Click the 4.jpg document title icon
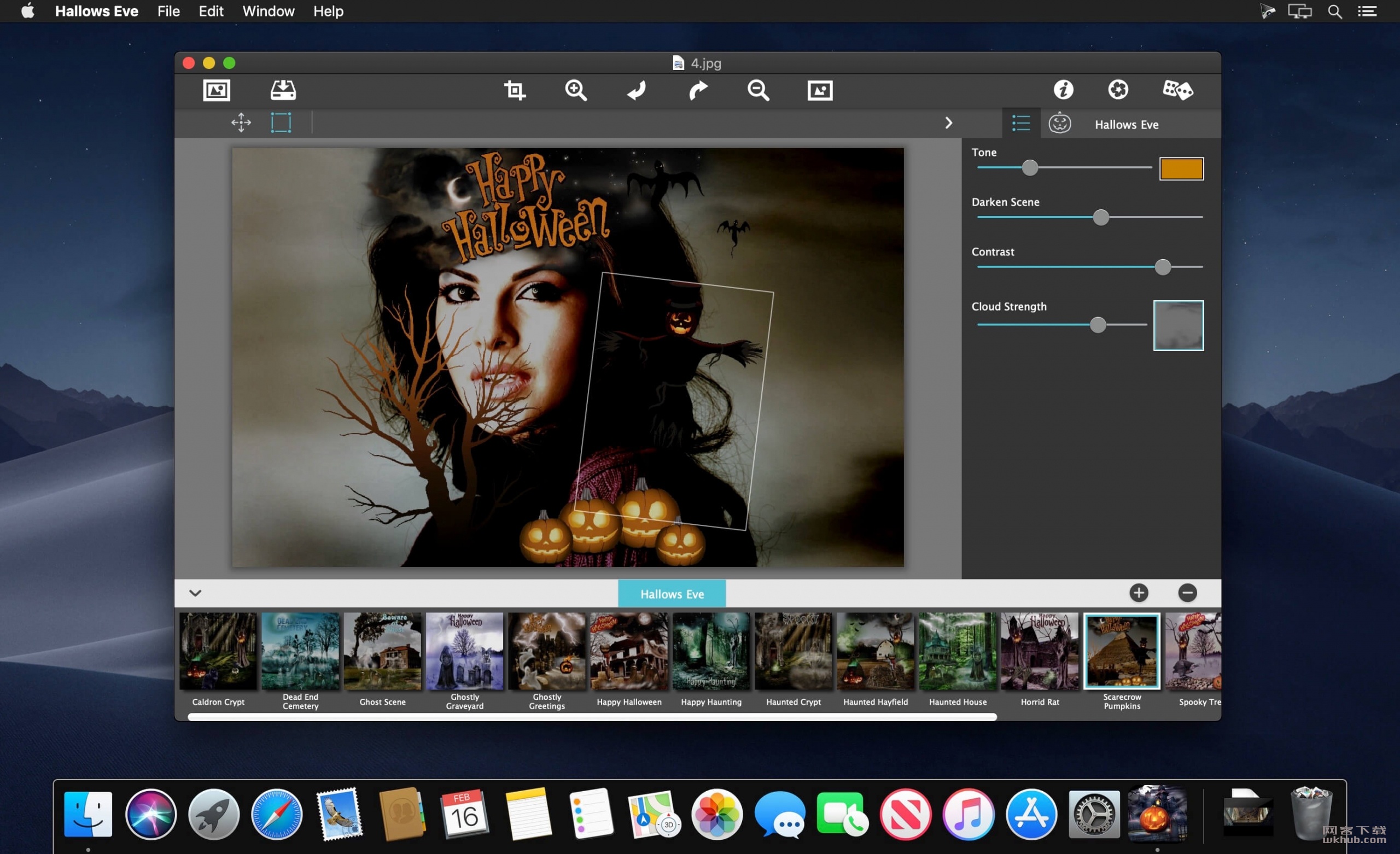Viewport: 1400px width, 854px height. pos(678,63)
